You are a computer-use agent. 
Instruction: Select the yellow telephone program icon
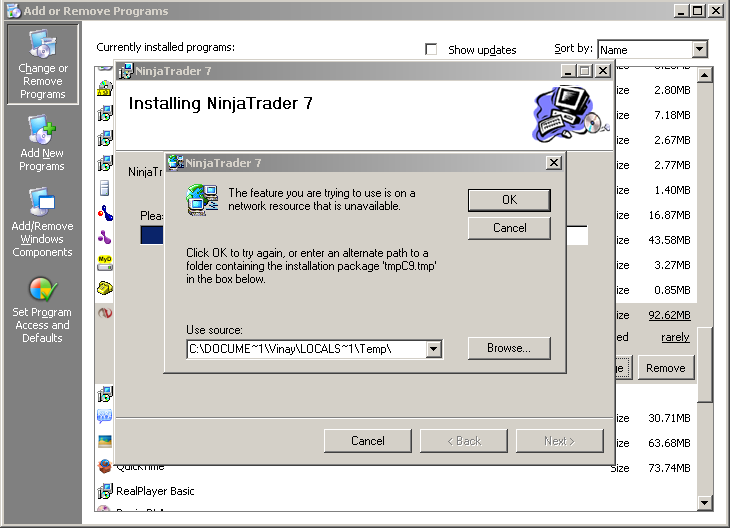[105, 288]
